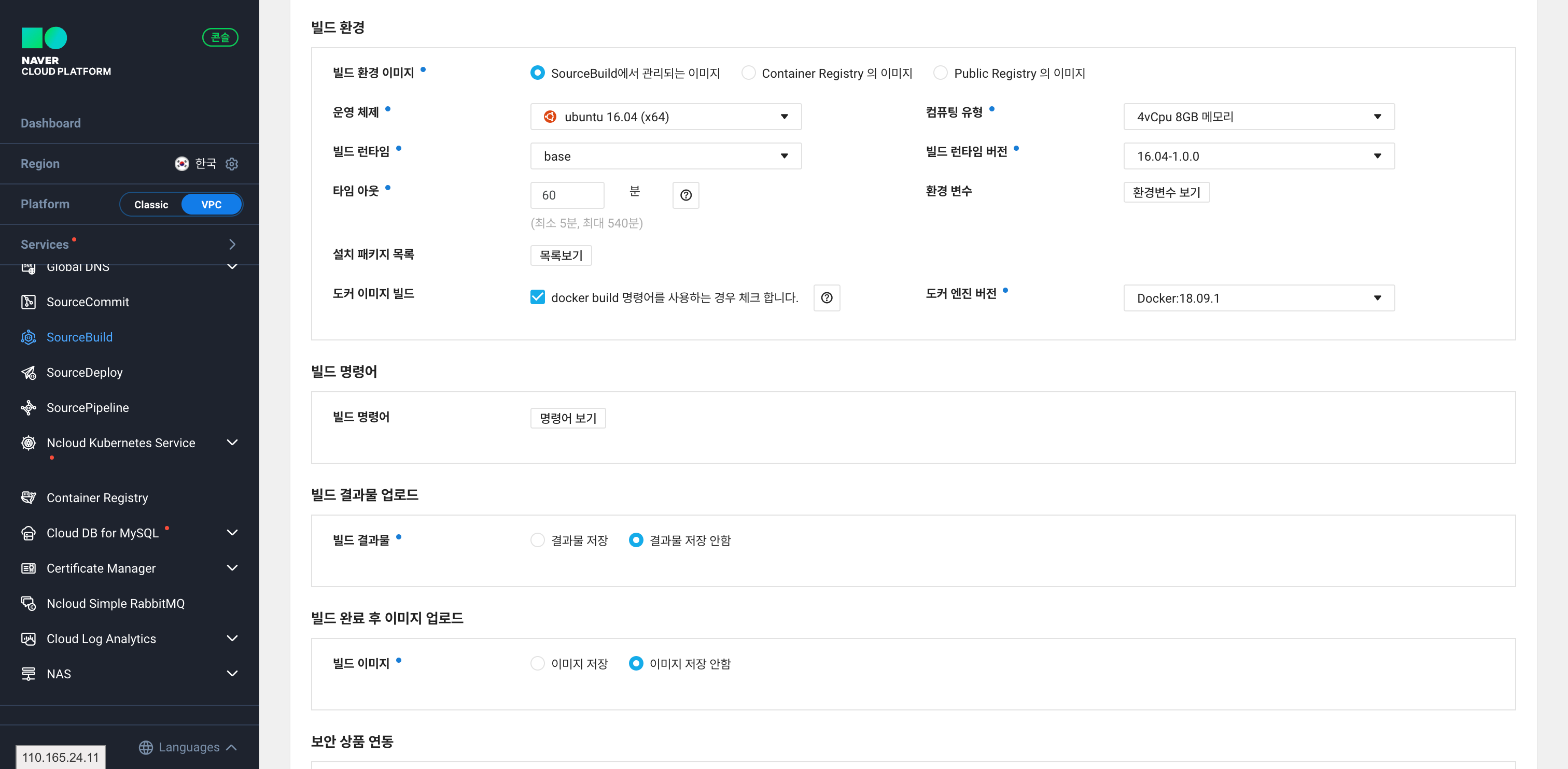Open Dashboard in the sidebar menu
The height and width of the screenshot is (769, 1568).
point(50,123)
